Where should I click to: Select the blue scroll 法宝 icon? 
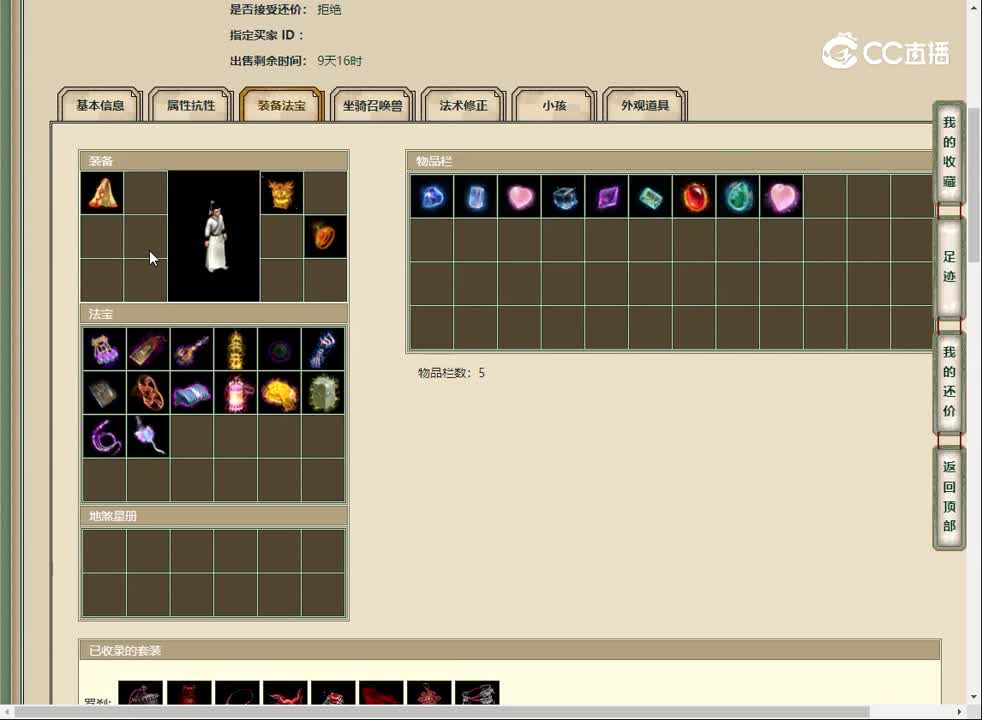coord(192,393)
